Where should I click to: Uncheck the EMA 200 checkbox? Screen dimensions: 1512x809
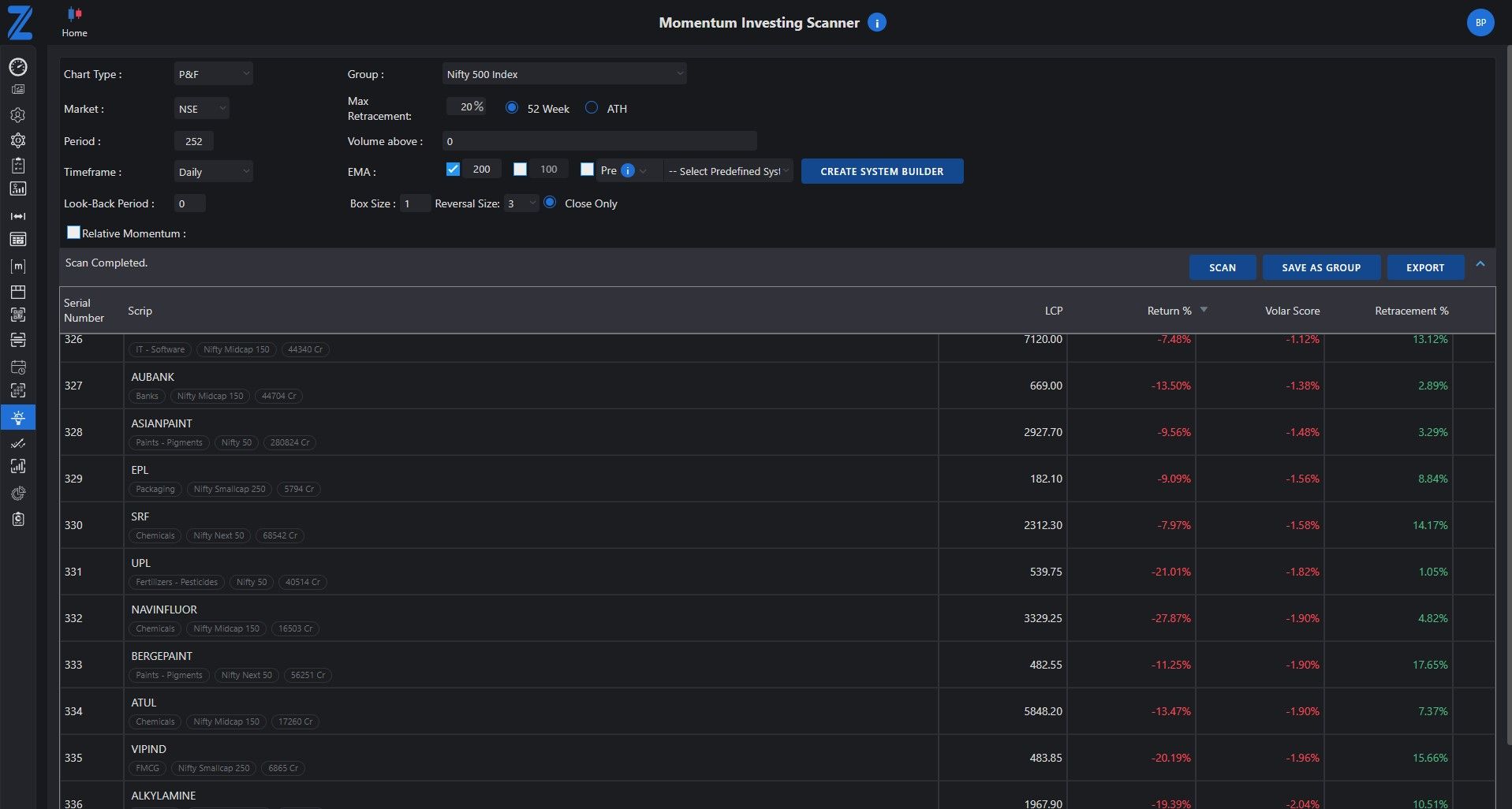coord(453,169)
